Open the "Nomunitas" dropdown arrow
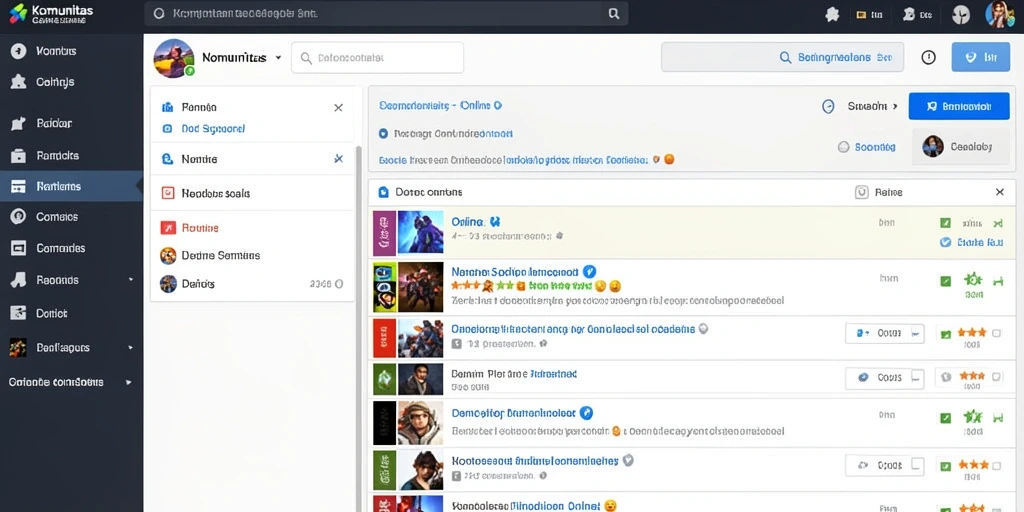The image size is (1024, 512). pyautogui.click(x=278, y=57)
